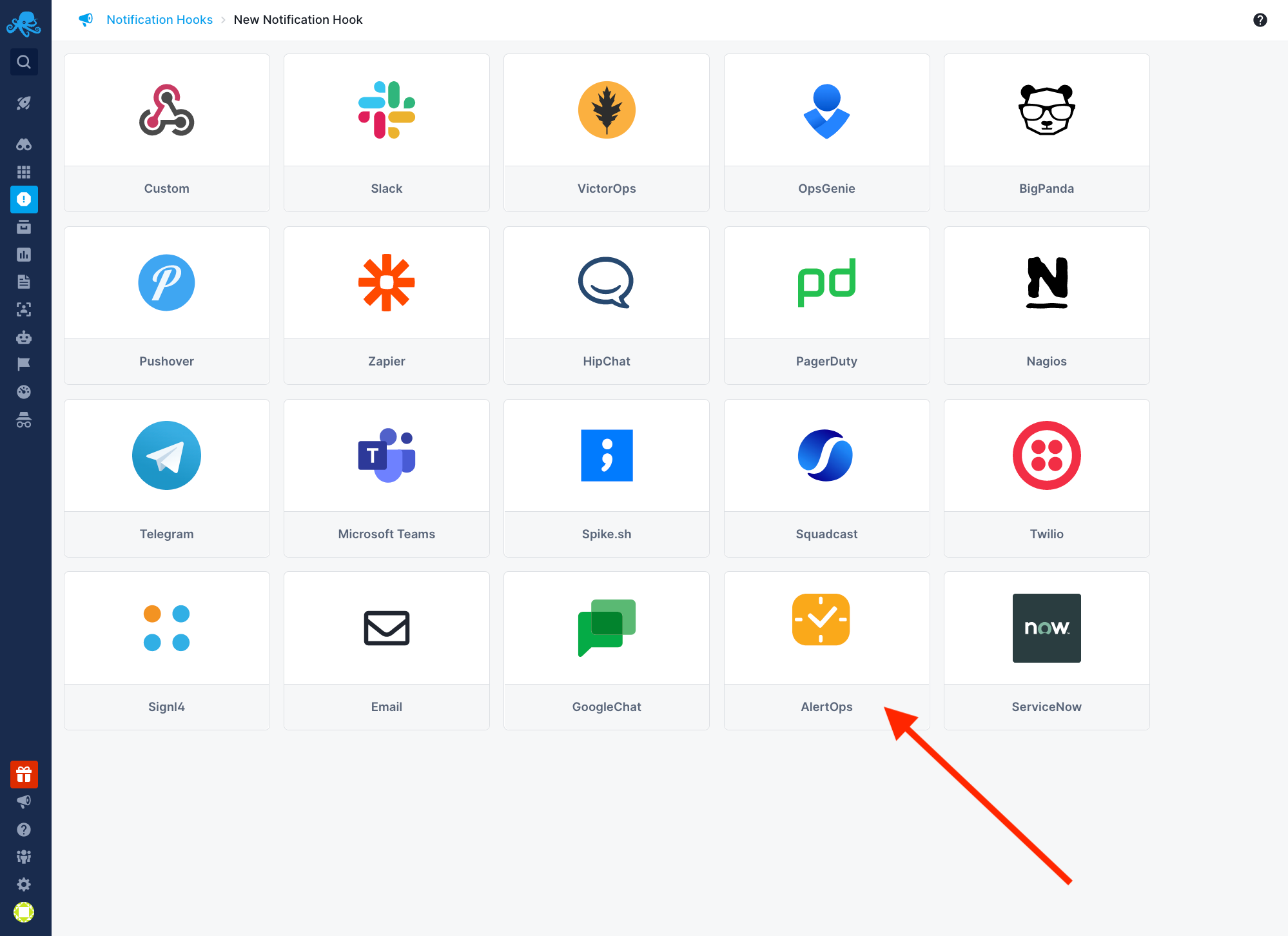Screen dimensions: 1288x936
Task: Choose the Slack logo
Action: click(x=387, y=110)
